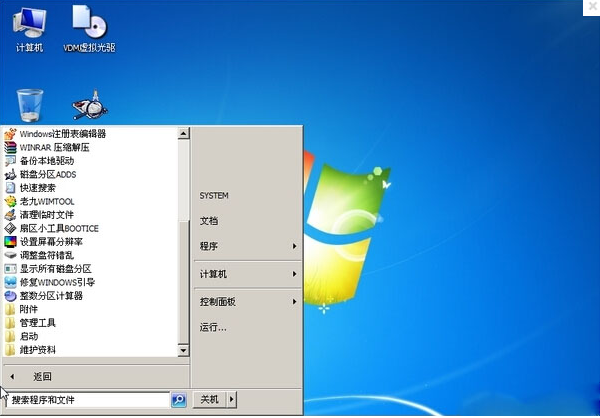The image size is (600, 418).
Task: Select the 管理工具 text label
Action: pyautogui.click(x=38, y=323)
